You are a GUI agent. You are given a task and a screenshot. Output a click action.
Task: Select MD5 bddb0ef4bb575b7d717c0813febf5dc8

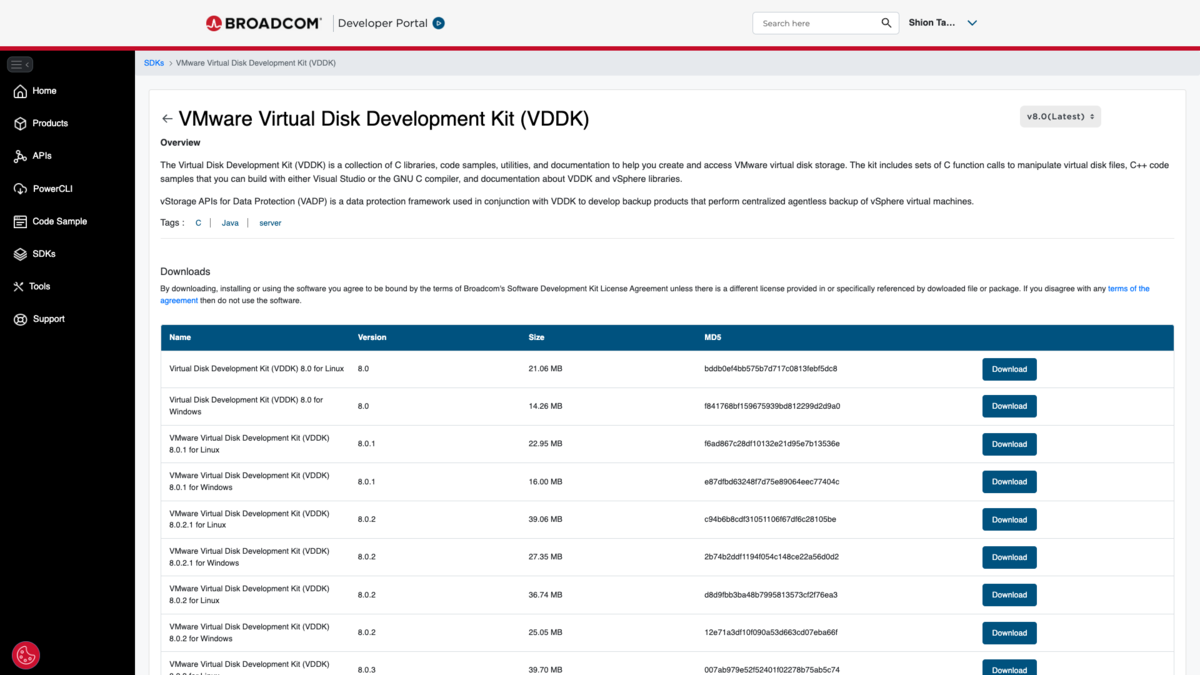pyautogui.click(x=770, y=369)
